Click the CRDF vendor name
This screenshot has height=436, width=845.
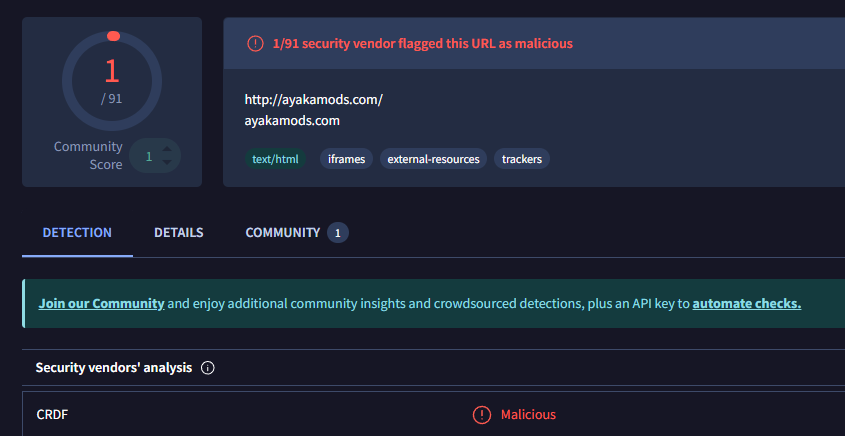tap(52, 415)
